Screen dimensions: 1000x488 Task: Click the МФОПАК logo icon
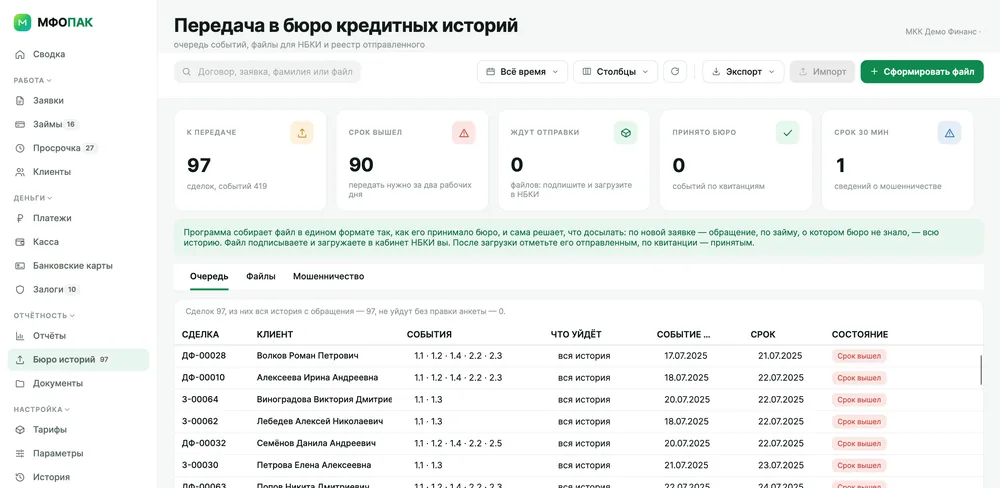[22, 22]
